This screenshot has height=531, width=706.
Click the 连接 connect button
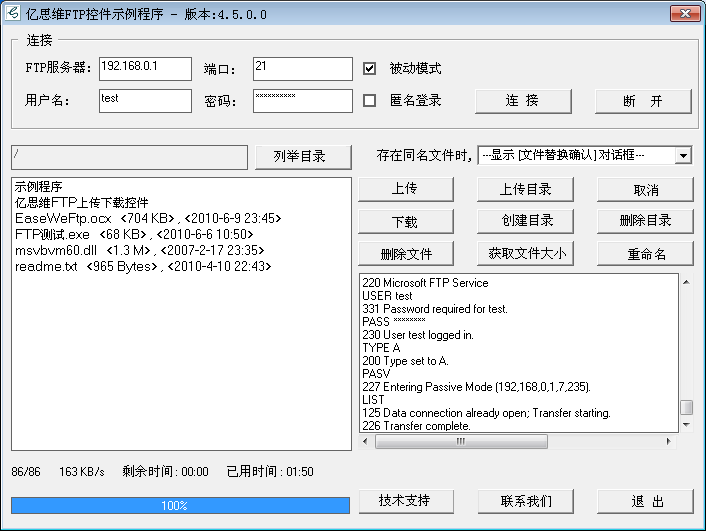(x=523, y=101)
